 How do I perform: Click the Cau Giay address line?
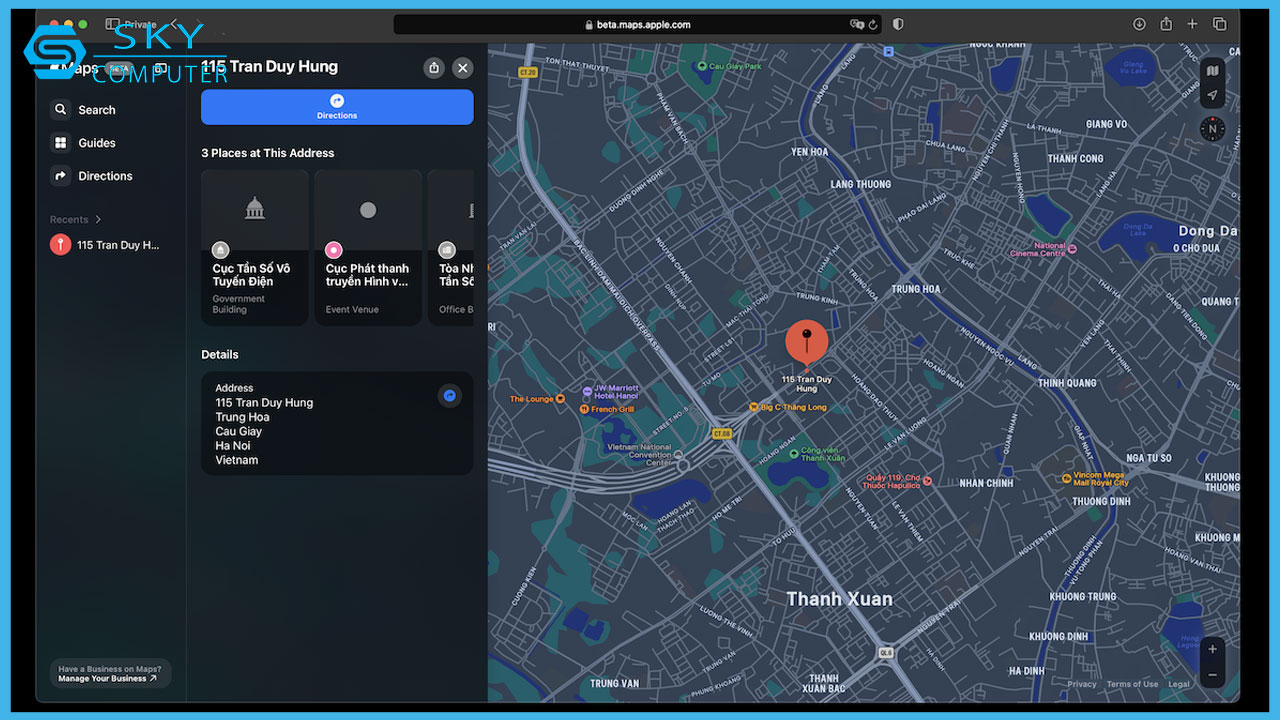[x=239, y=432]
